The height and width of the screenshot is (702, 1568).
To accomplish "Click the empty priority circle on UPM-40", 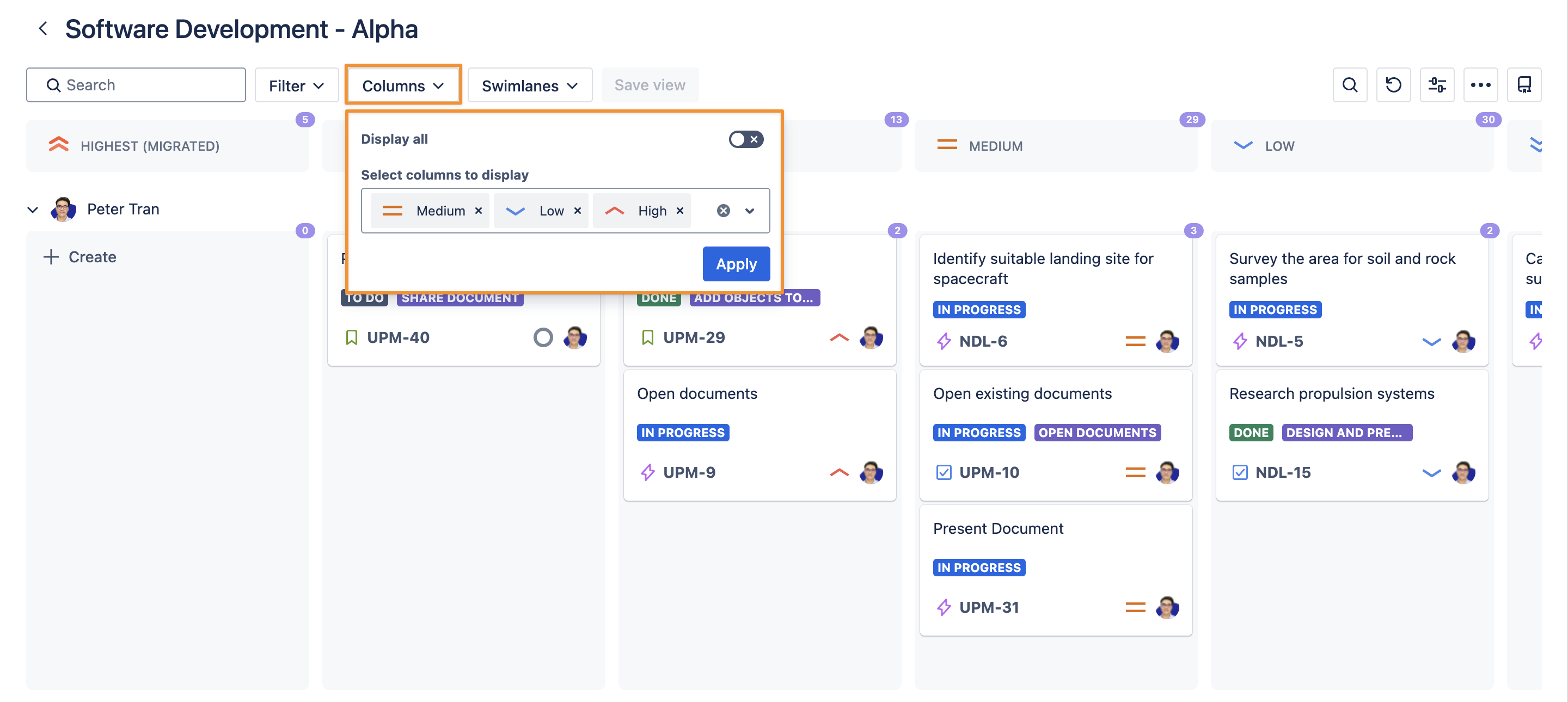I will coord(543,337).
